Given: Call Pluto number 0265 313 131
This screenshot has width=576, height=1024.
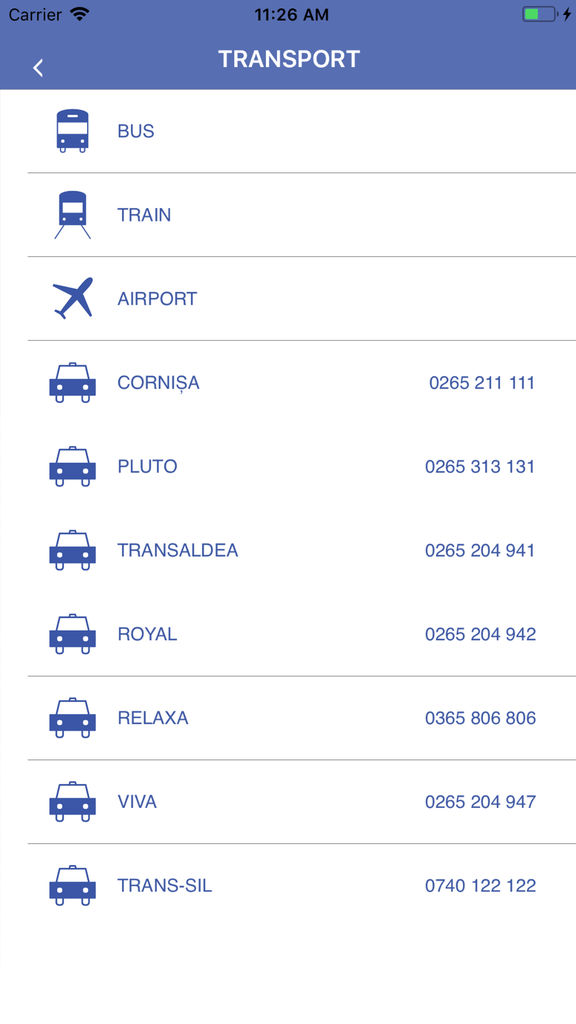Looking at the screenshot, I should [480, 466].
